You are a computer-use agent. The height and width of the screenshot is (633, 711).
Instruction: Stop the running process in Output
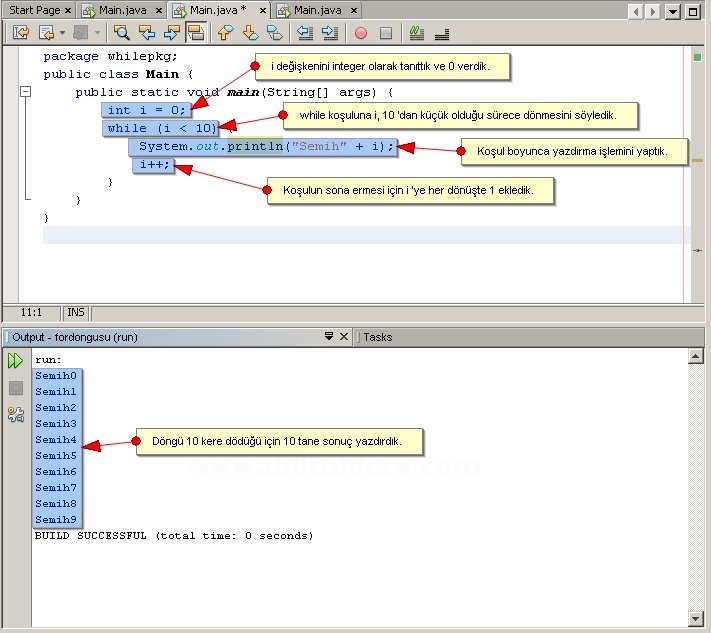coord(15,388)
